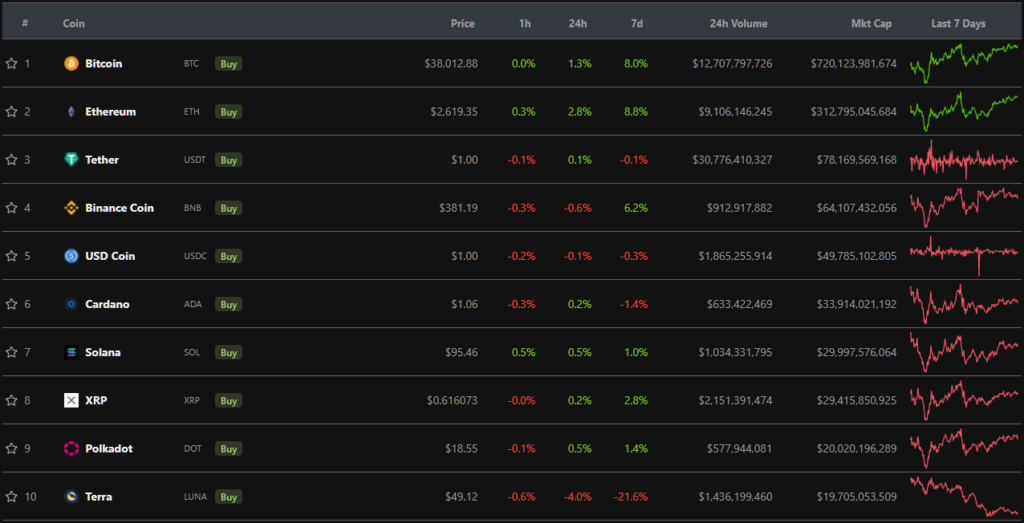Open the USD Coin name link
This screenshot has width=1024, height=523.
point(110,256)
